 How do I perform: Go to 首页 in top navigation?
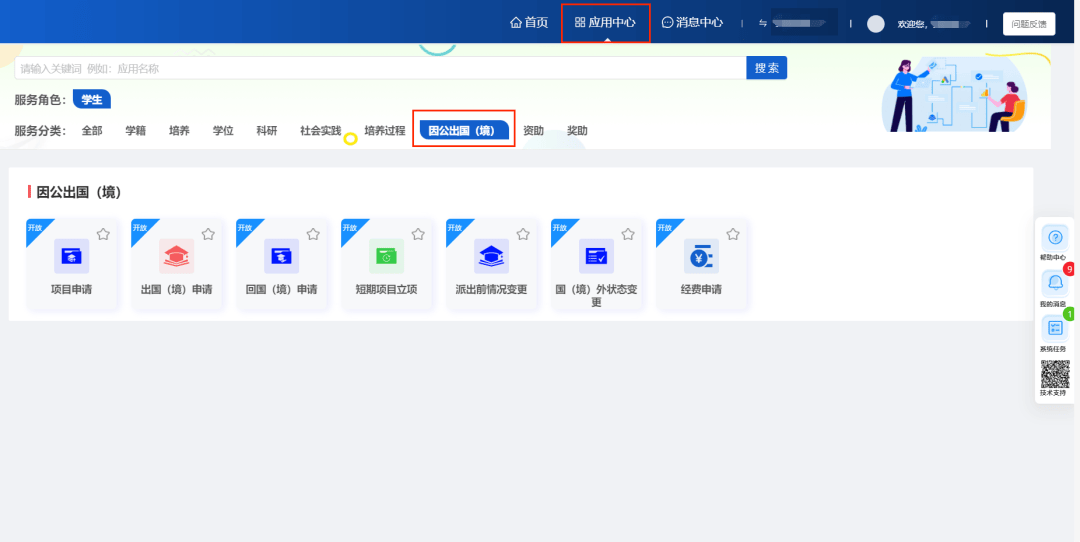click(x=529, y=22)
